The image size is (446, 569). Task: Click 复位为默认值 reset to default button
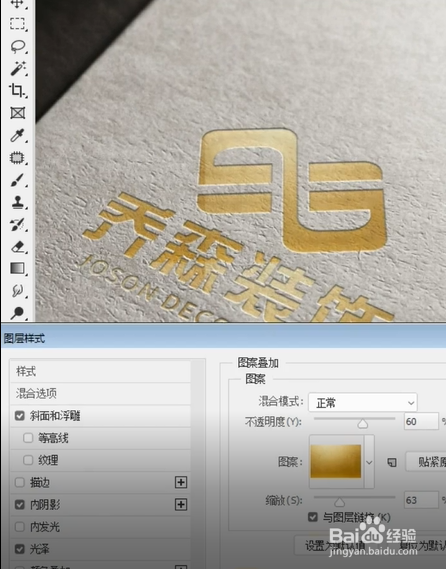421,545
